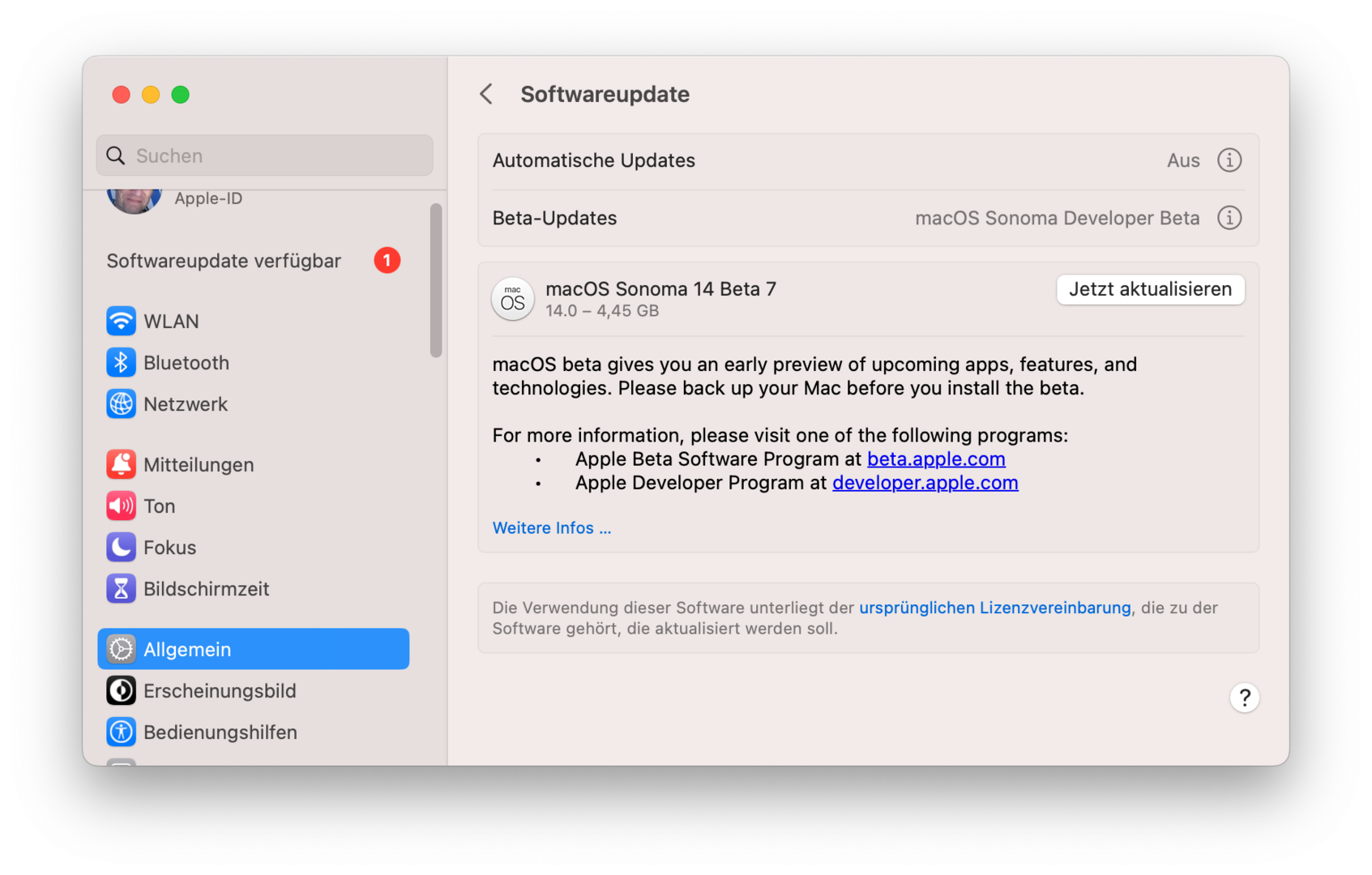Image resolution: width=1372 pixels, height=875 pixels.
Task: Click Jetzt aktualisieren button
Action: [x=1150, y=289]
